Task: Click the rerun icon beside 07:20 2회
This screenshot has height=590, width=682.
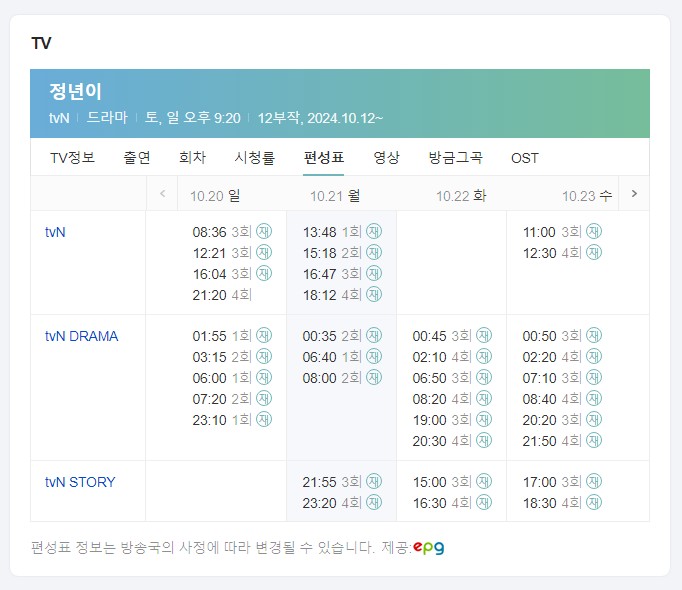Action: (264, 398)
